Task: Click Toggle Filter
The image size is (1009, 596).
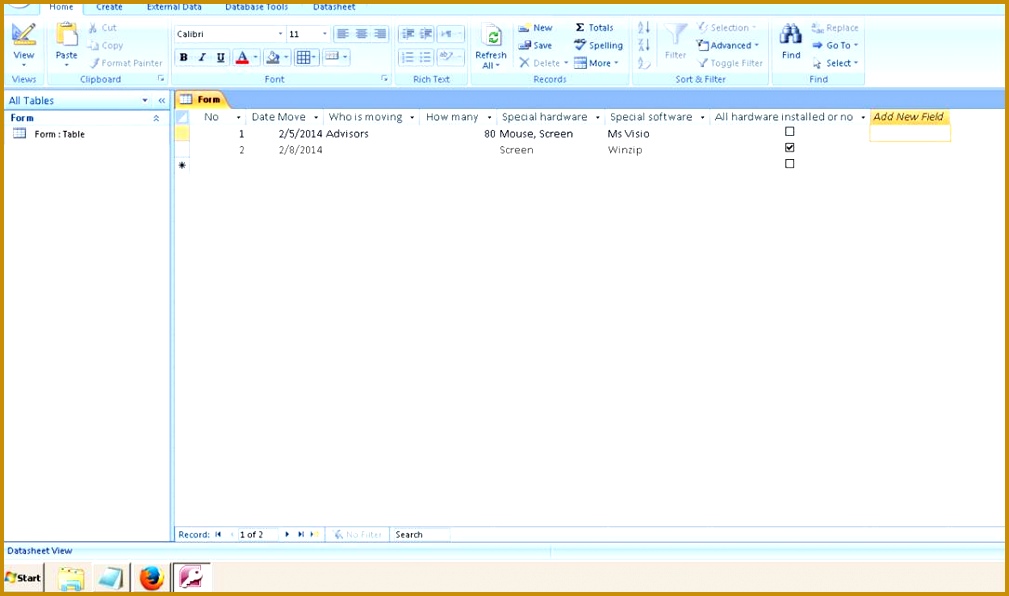Action: click(x=730, y=63)
